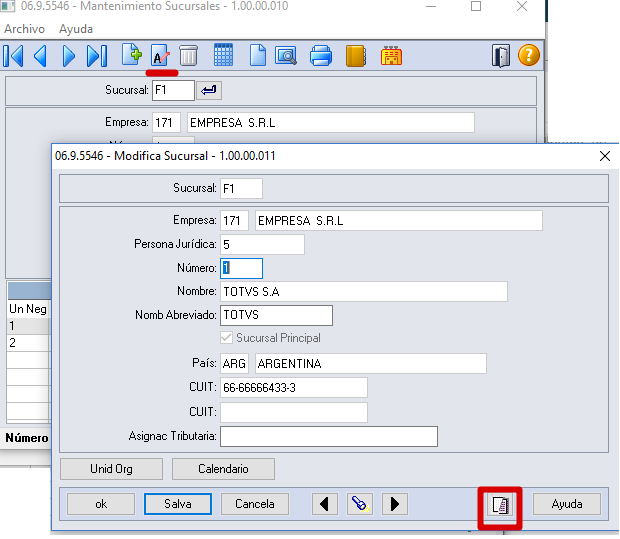Click the Empresa name field in main window
The width and height of the screenshot is (620, 539).
(331, 123)
